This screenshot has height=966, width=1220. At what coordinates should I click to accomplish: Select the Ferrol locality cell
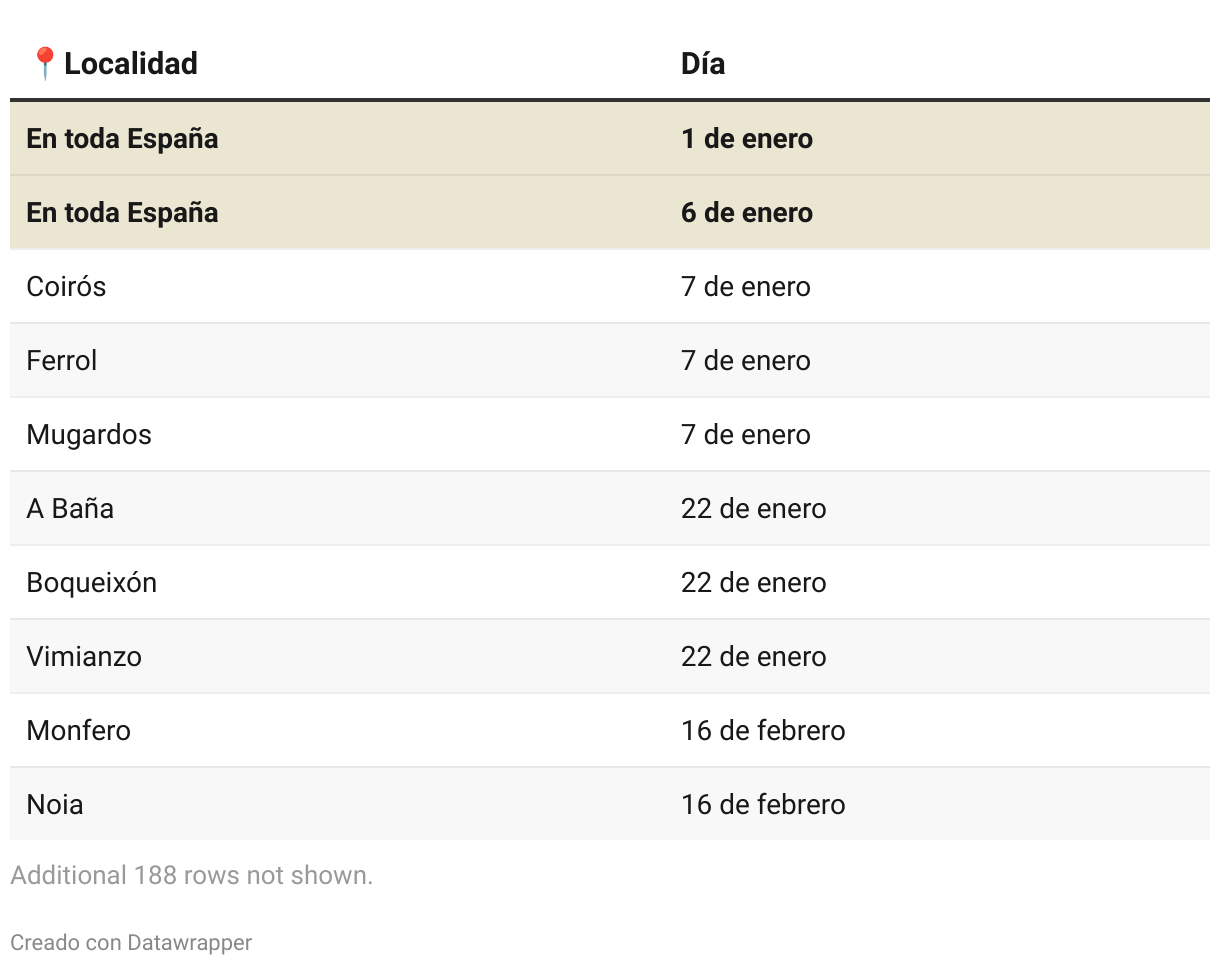[x=62, y=360]
